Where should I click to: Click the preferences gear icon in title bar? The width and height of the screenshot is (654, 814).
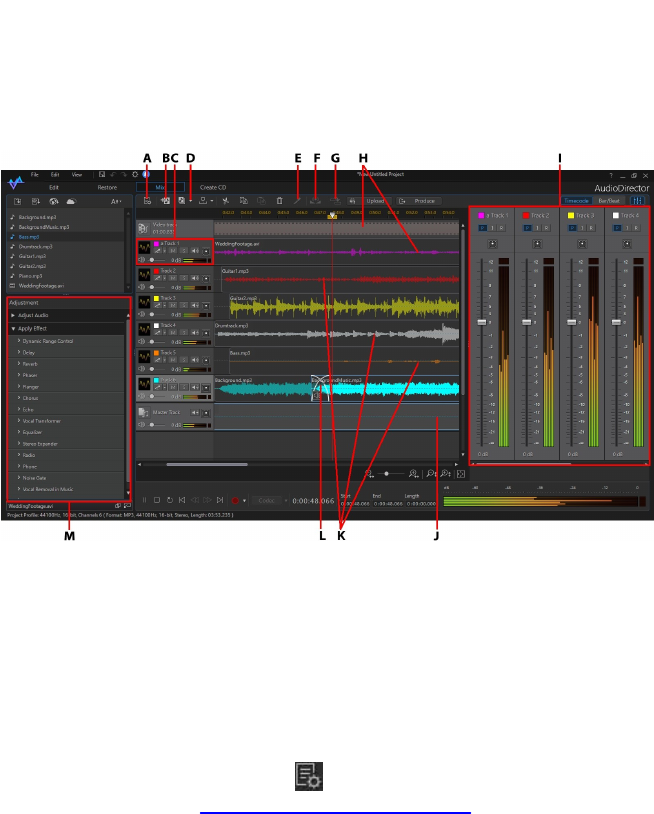pyautogui.click(x=135, y=175)
